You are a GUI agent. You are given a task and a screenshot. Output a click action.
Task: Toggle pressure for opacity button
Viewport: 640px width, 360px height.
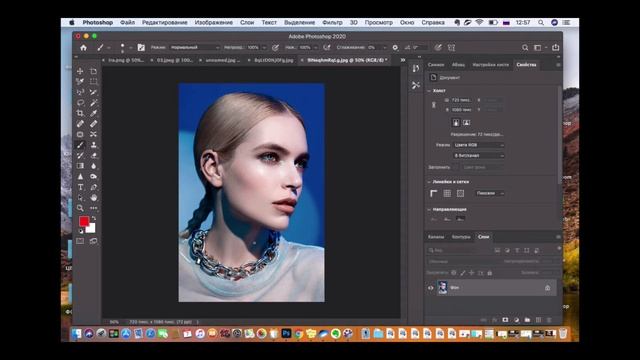tap(276, 48)
